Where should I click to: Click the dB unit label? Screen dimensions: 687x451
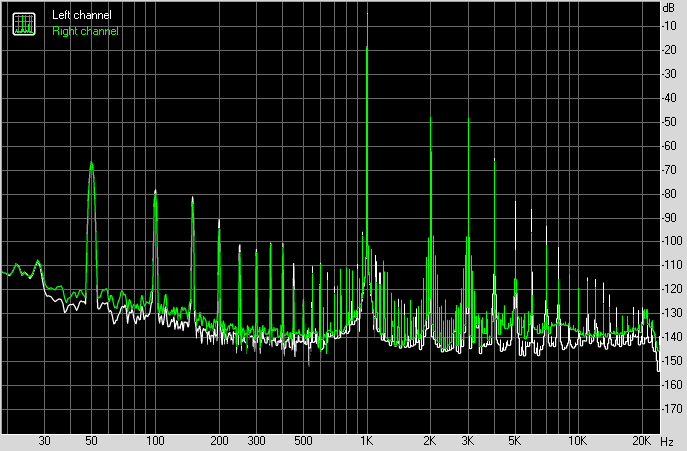[x=669, y=8]
